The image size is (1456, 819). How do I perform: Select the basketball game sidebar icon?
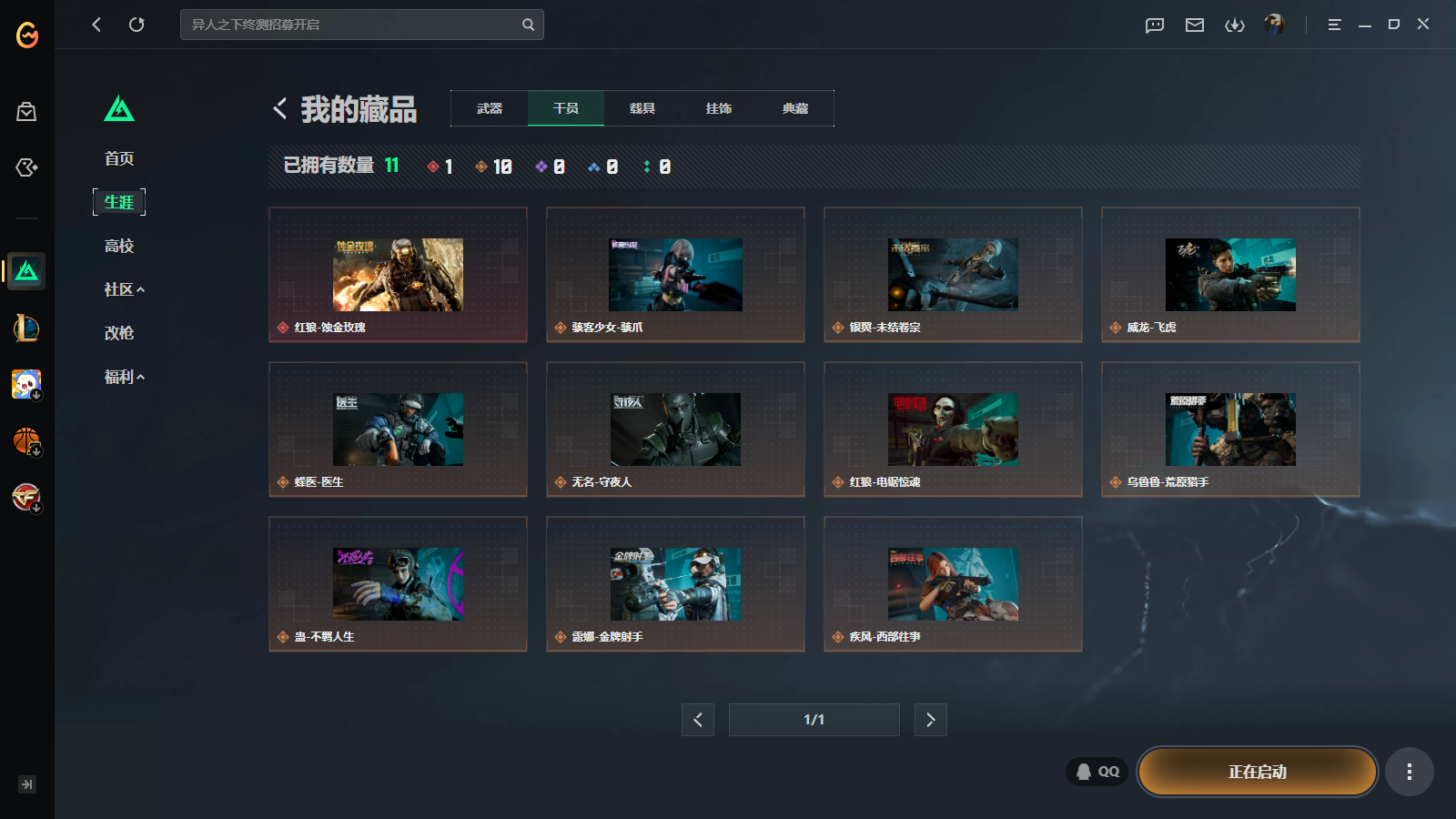(26, 441)
